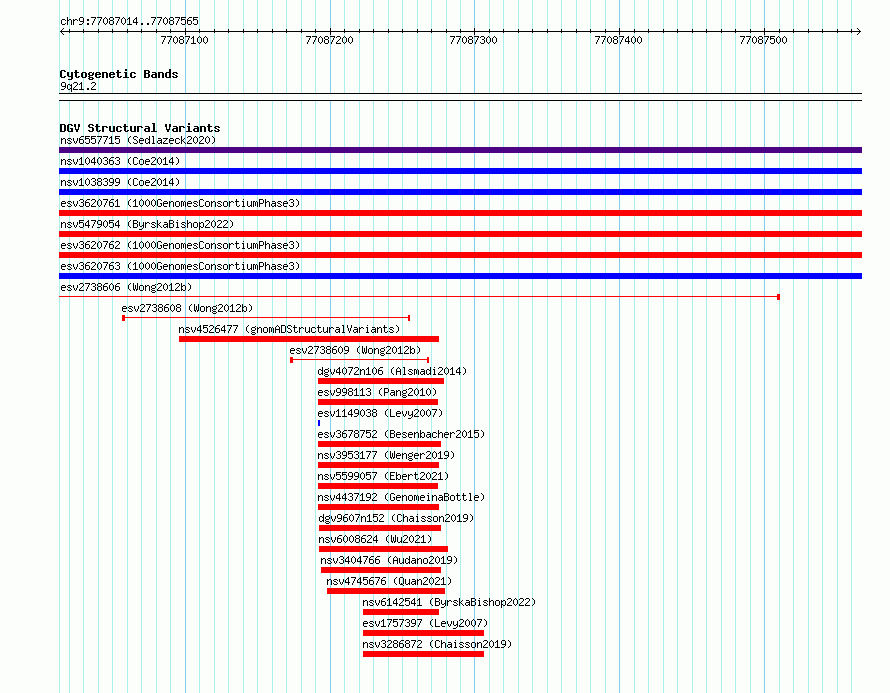Open nsv3404766 (Audano2019) label
Screen dimensions: 890x693
(389, 560)
